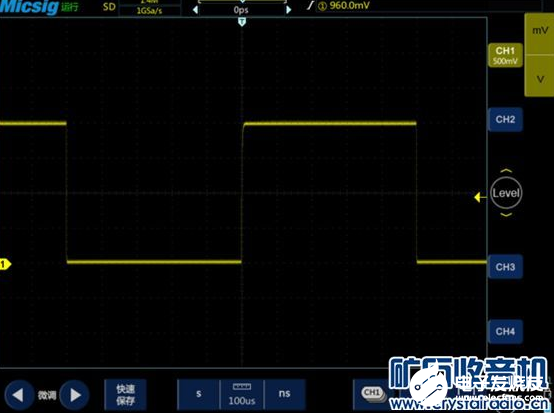
Task: Enable channel CH3
Action: (x=505, y=267)
